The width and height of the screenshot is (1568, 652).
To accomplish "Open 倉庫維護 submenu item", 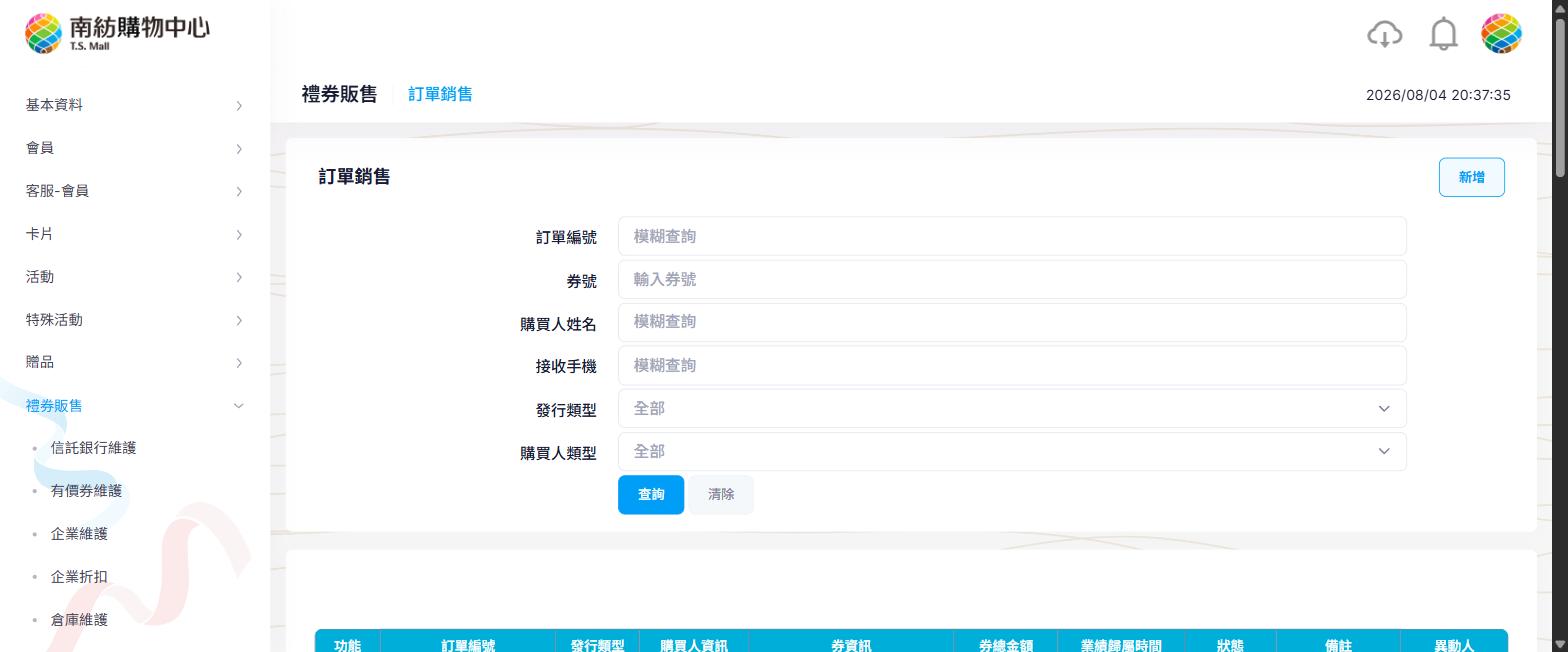I will (79, 620).
